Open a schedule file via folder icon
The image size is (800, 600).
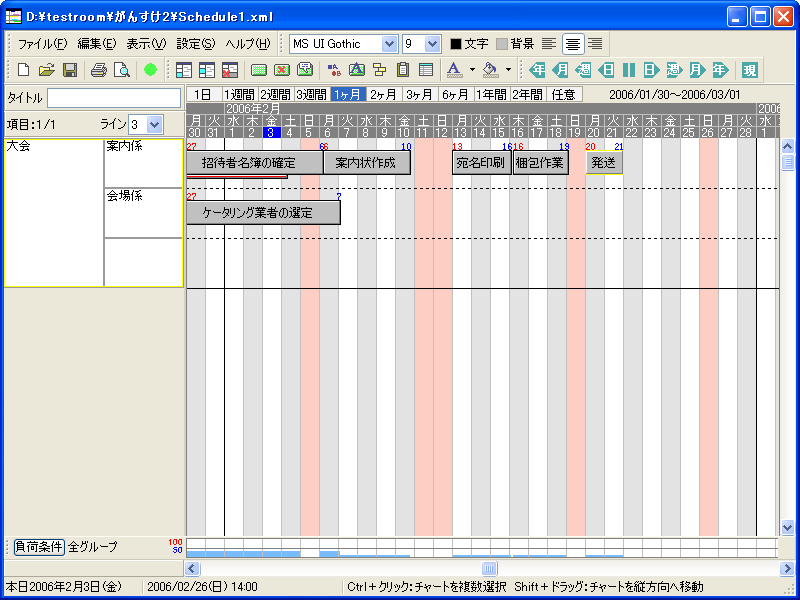[x=46, y=70]
